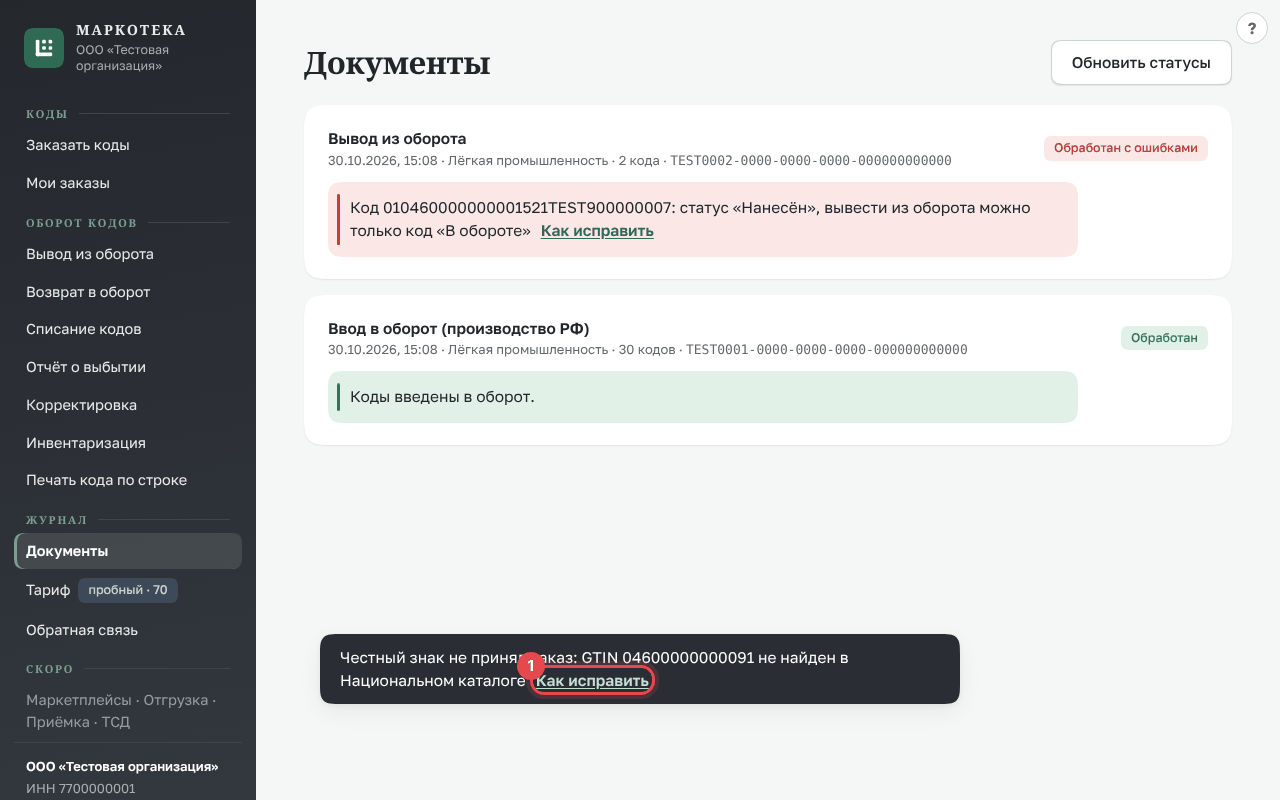Select Возврат в оборот in sidebar
The width and height of the screenshot is (1280, 800).
(128, 292)
